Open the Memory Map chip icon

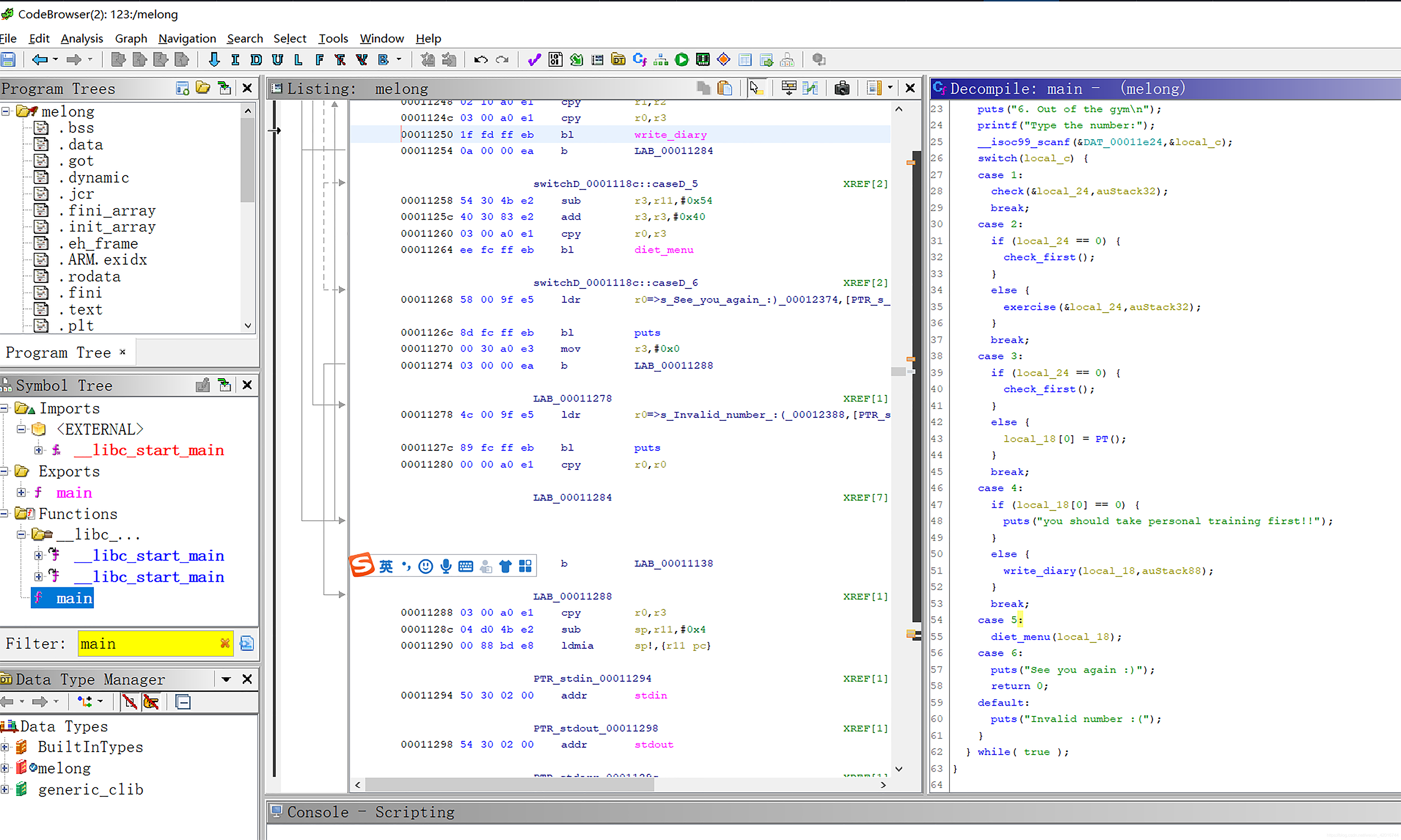point(703,59)
